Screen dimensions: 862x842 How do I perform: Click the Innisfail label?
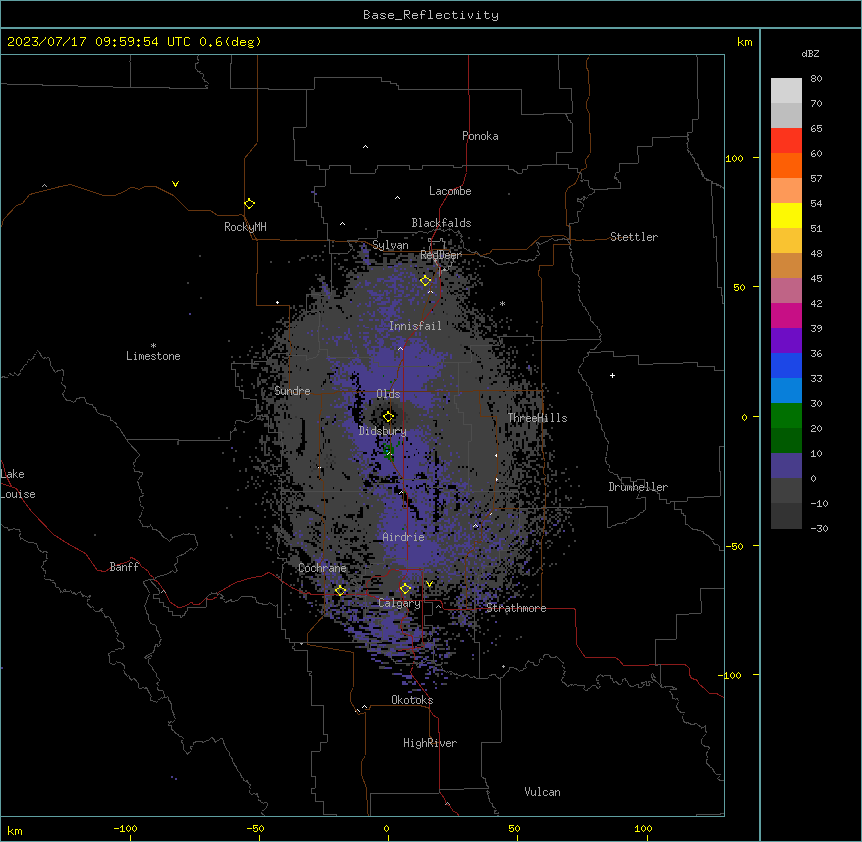415,326
